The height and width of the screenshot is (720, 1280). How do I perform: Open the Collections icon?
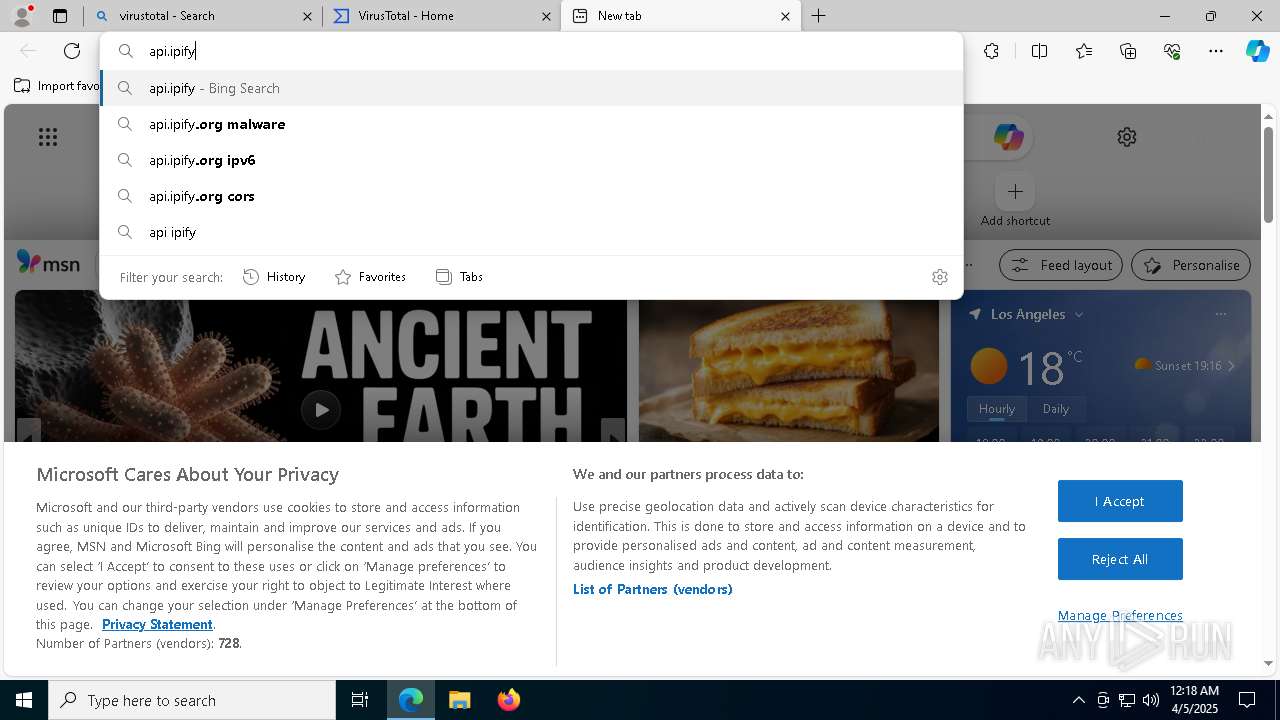1128,51
